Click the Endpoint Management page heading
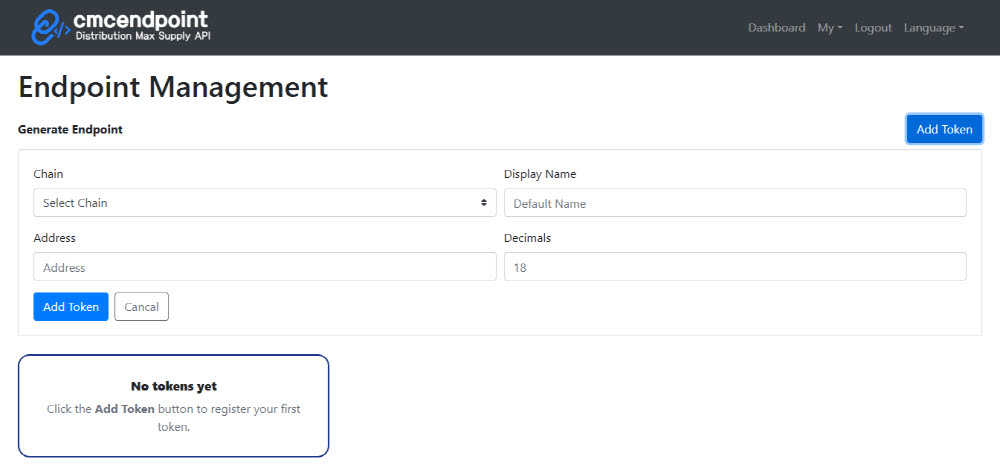The width and height of the screenshot is (1000, 469). pyautogui.click(x=173, y=87)
